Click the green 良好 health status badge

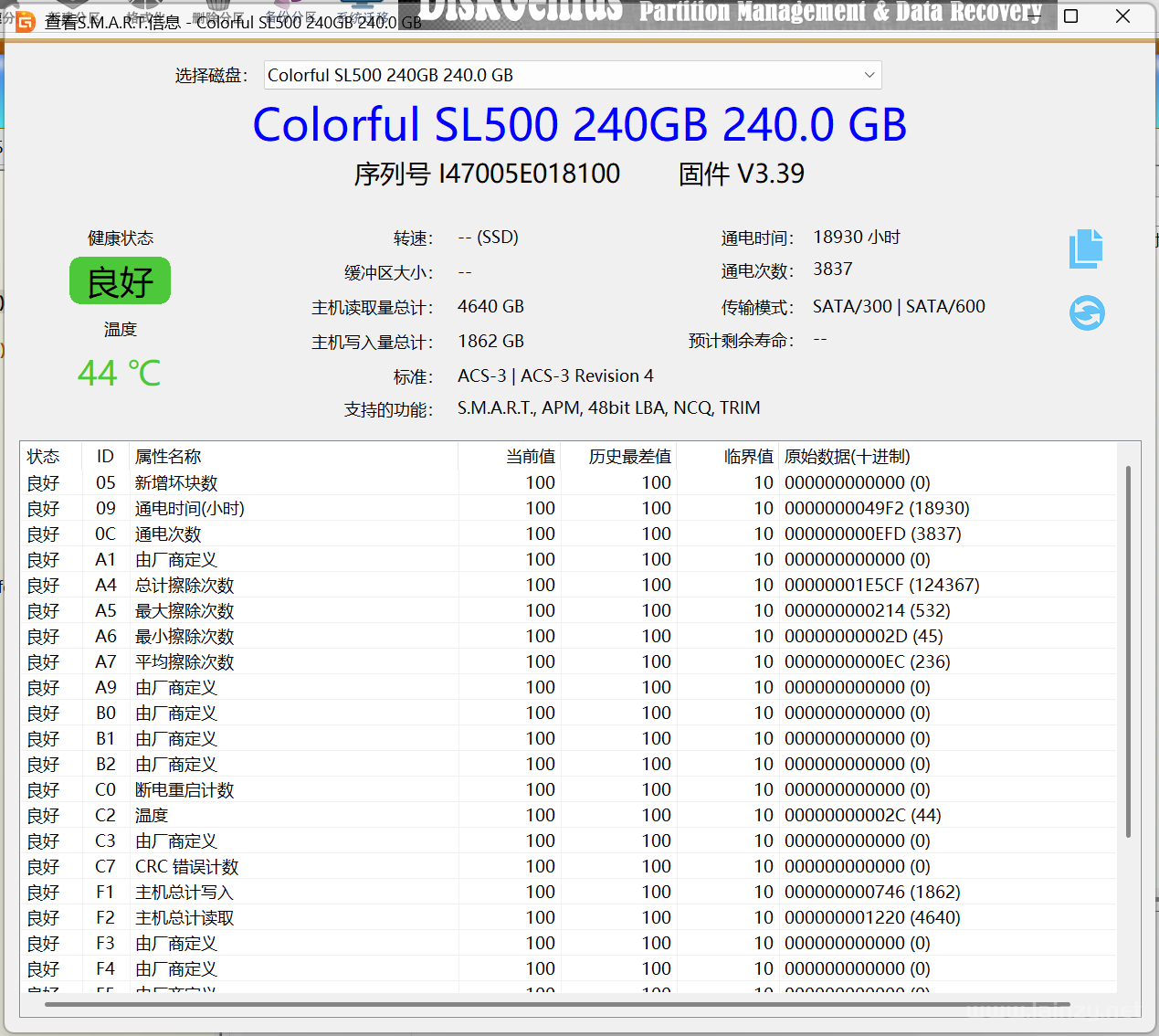[120, 281]
